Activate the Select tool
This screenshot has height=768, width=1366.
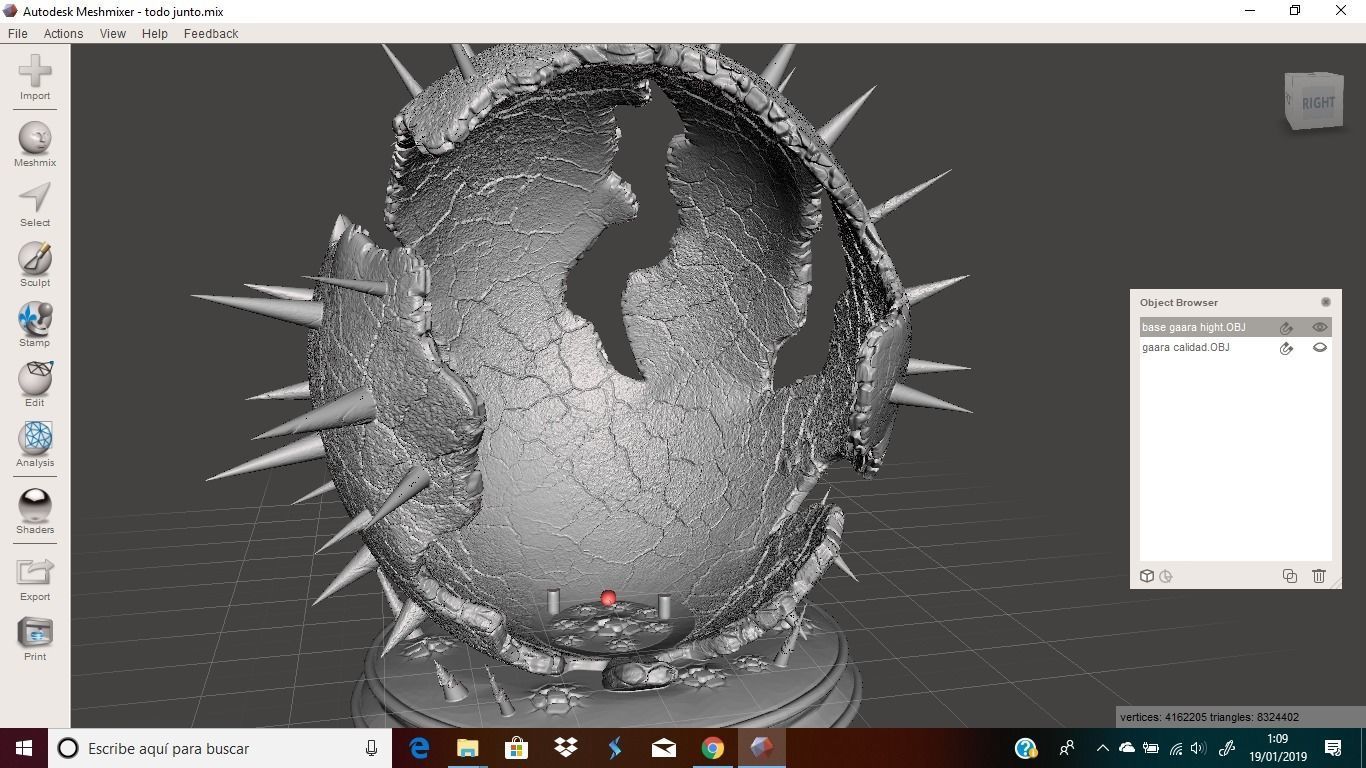point(35,197)
